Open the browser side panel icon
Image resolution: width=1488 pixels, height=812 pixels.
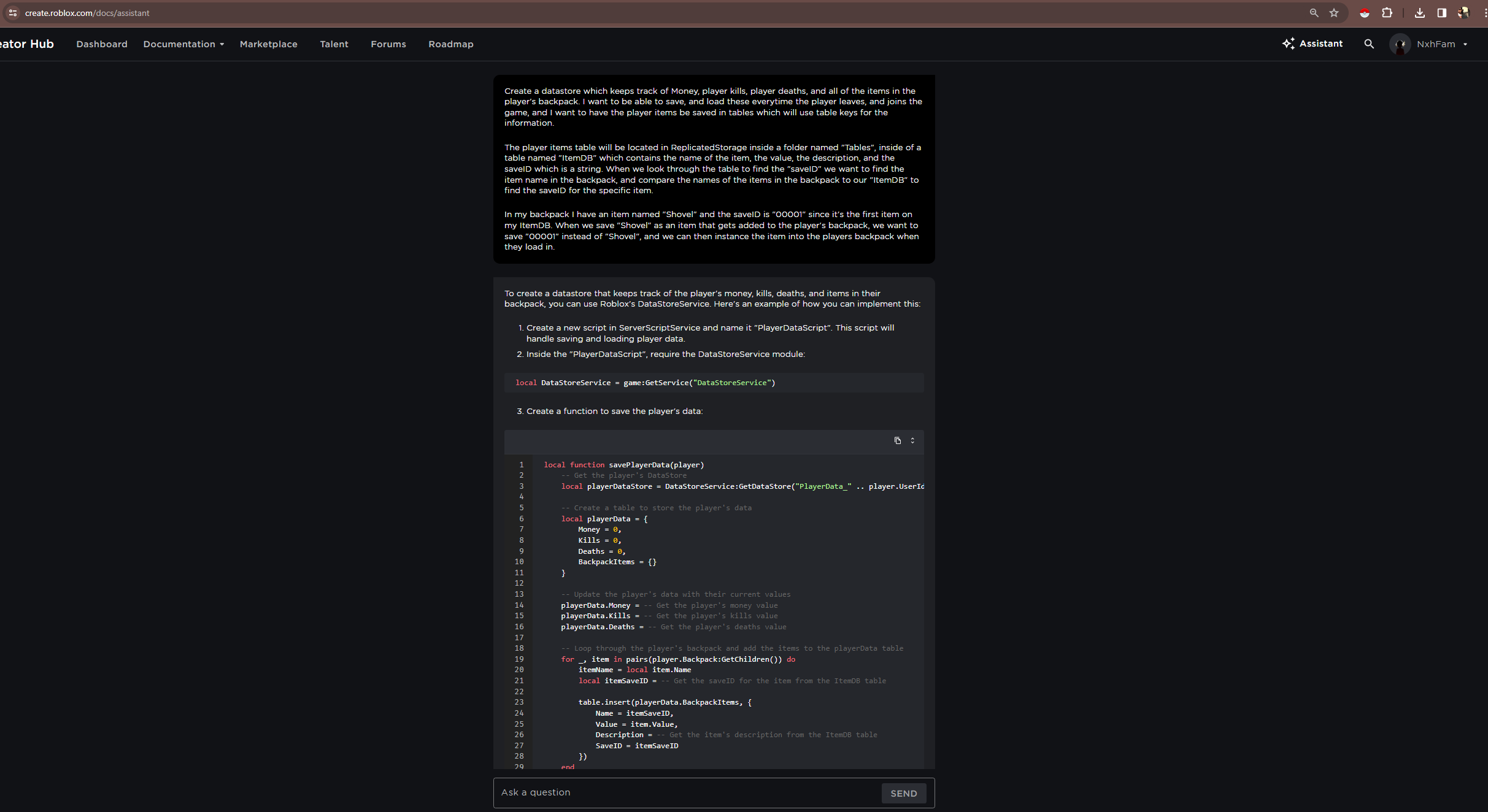1441,12
